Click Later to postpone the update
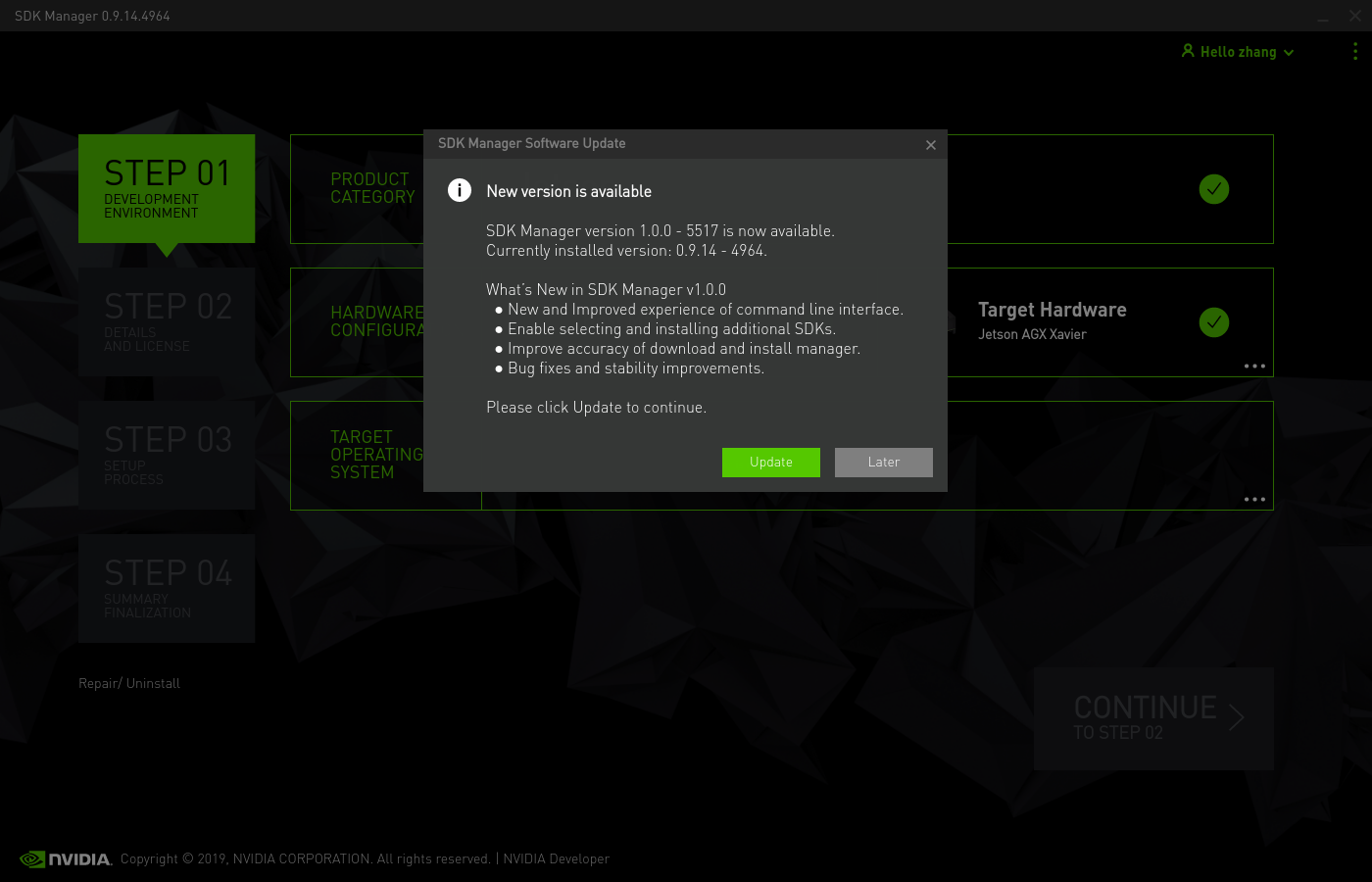This screenshot has width=1372, height=882. [883, 463]
